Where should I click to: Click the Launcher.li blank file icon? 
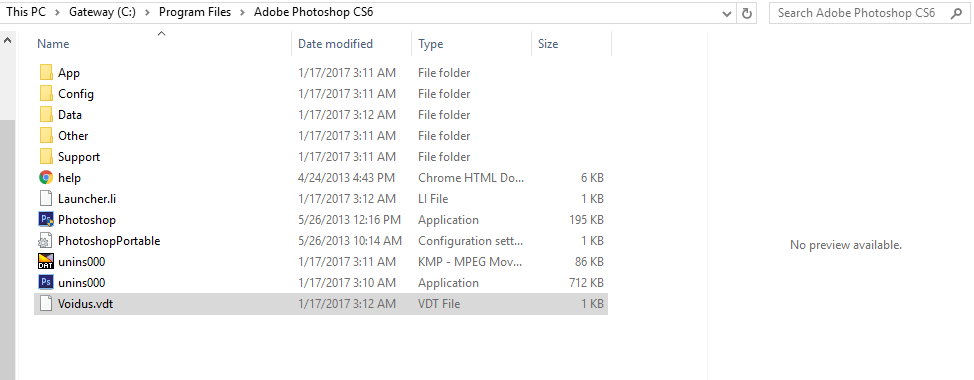tap(46, 199)
